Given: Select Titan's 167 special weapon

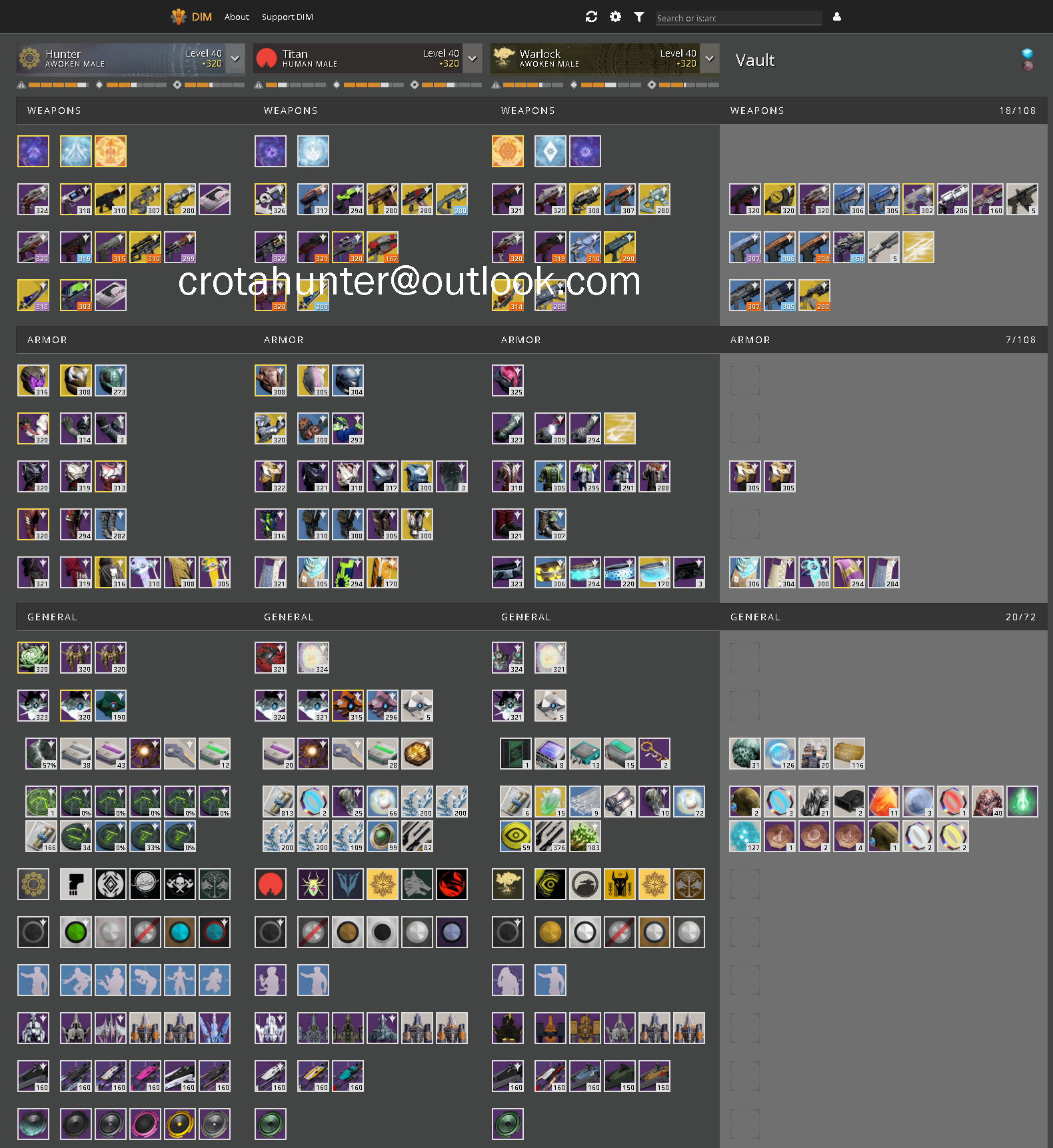Looking at the screenshot, I should [383, 247].
